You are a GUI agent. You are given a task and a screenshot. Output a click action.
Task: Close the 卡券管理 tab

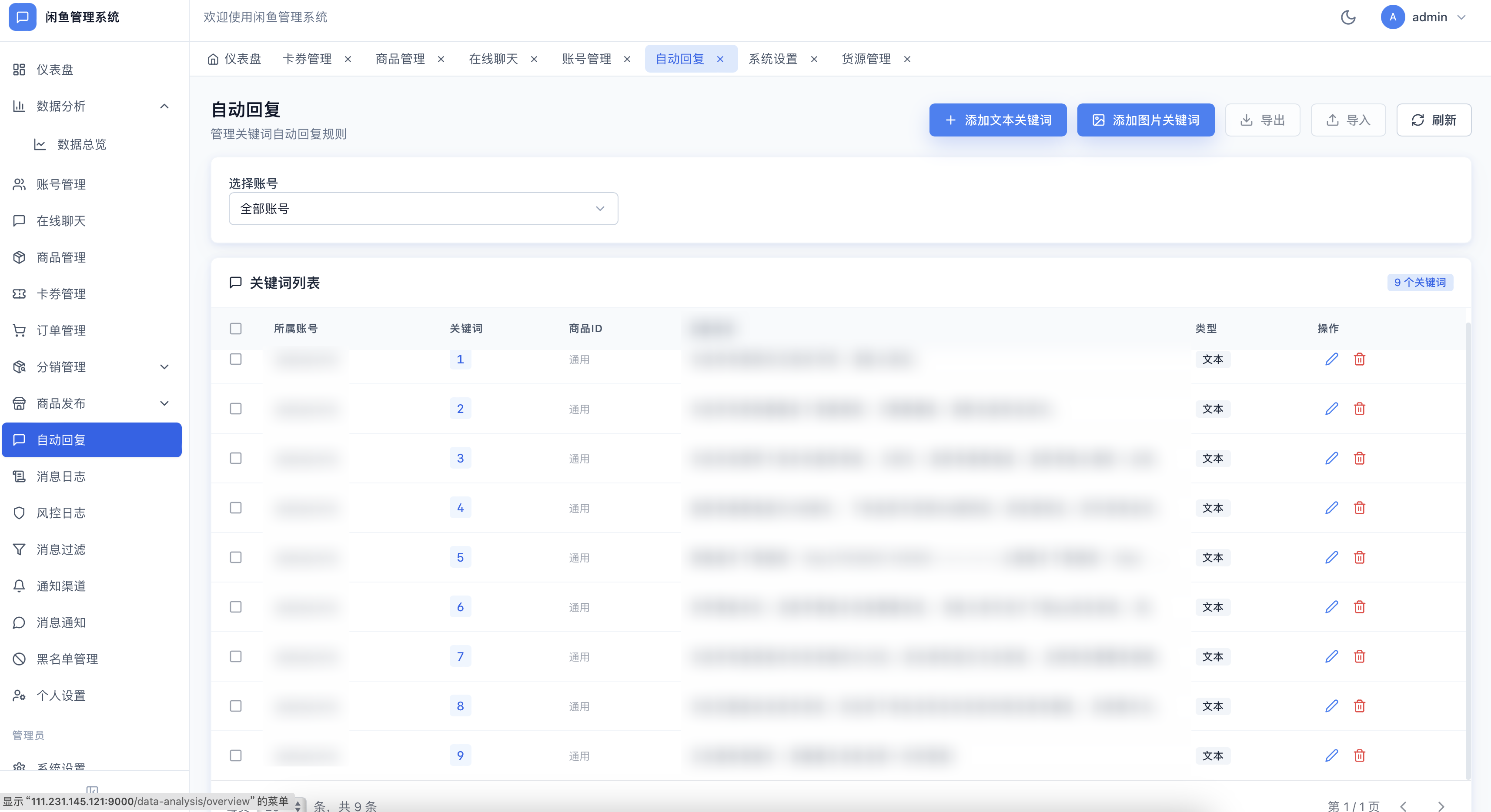pyautogui.click(x=348, y=59)
